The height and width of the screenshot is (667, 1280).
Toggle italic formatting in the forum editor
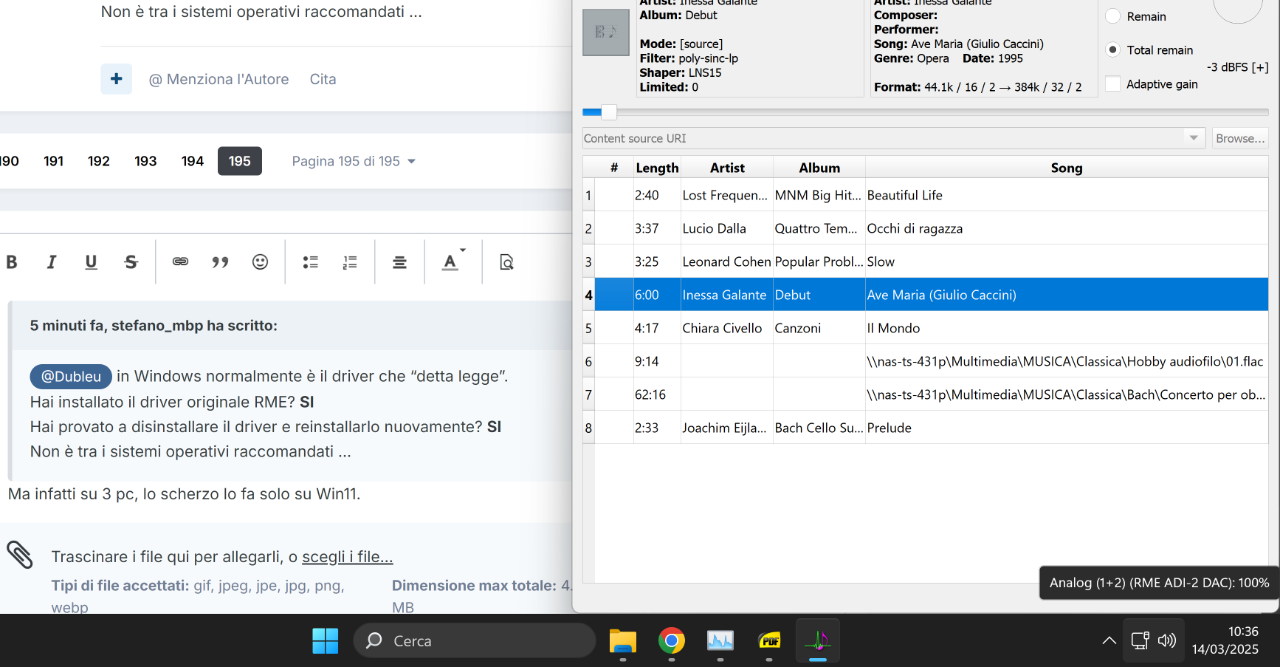coord(51,262)
